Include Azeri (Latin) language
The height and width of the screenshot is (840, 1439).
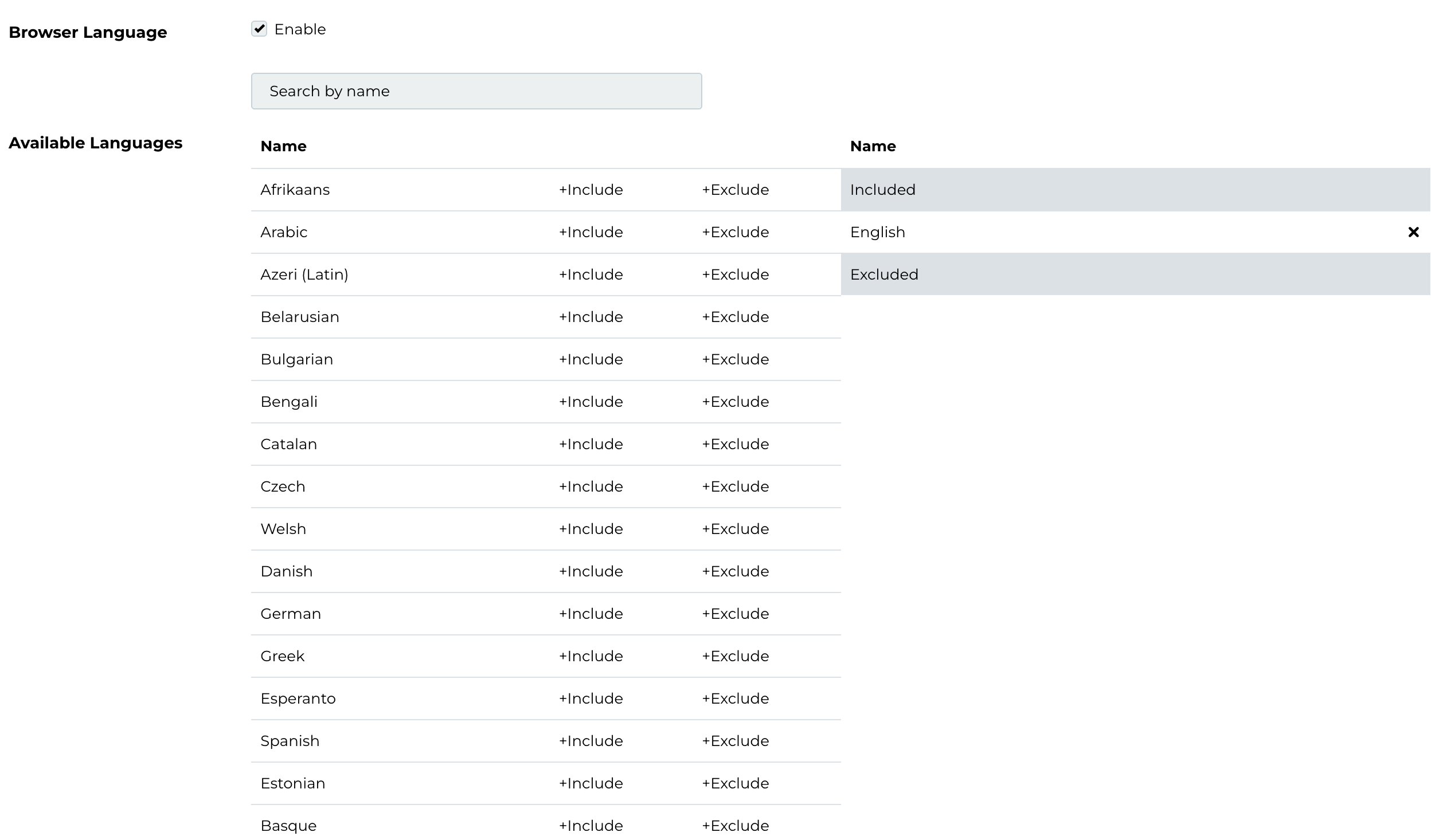tap(591, 274)
